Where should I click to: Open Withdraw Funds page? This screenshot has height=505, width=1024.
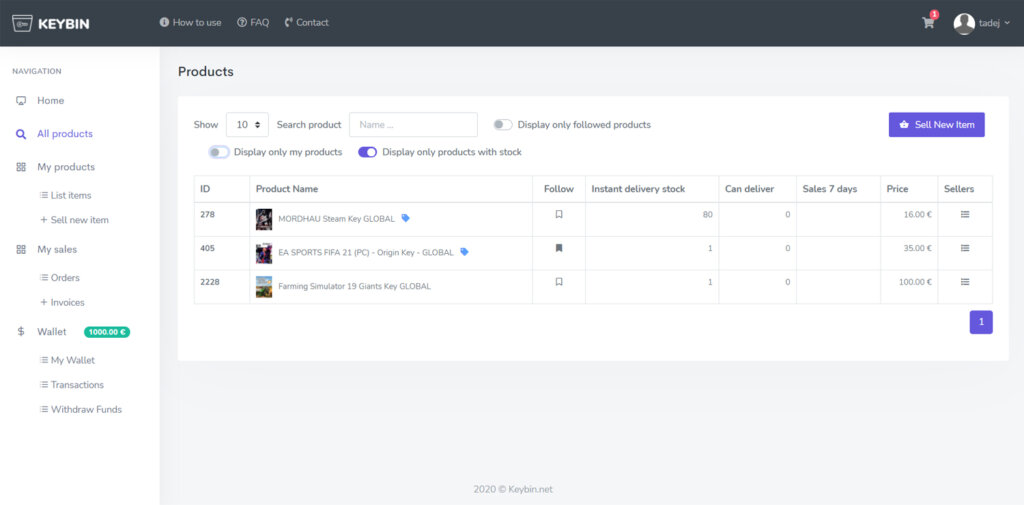click(81, 410)
